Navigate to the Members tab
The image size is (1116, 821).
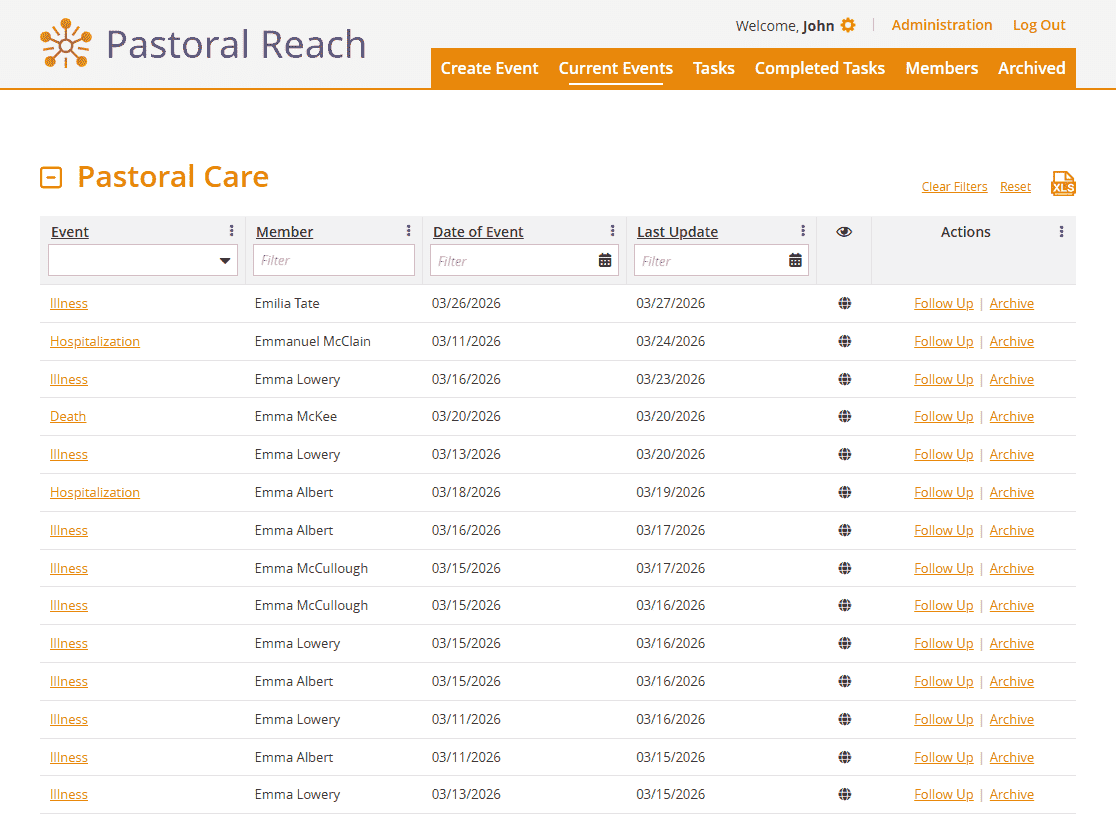click(942, 68)
